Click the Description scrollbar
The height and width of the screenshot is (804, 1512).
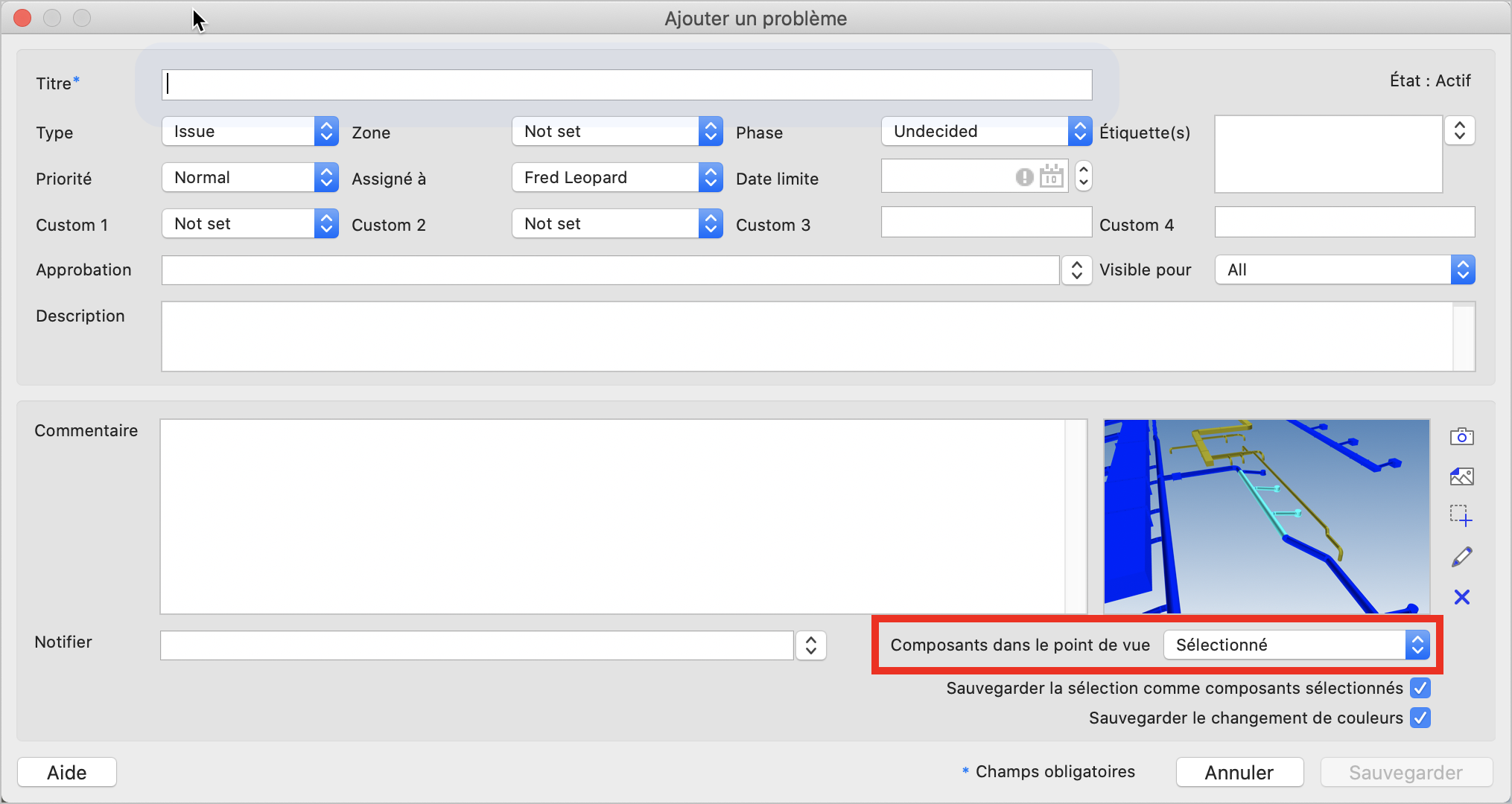point(1464,336)
